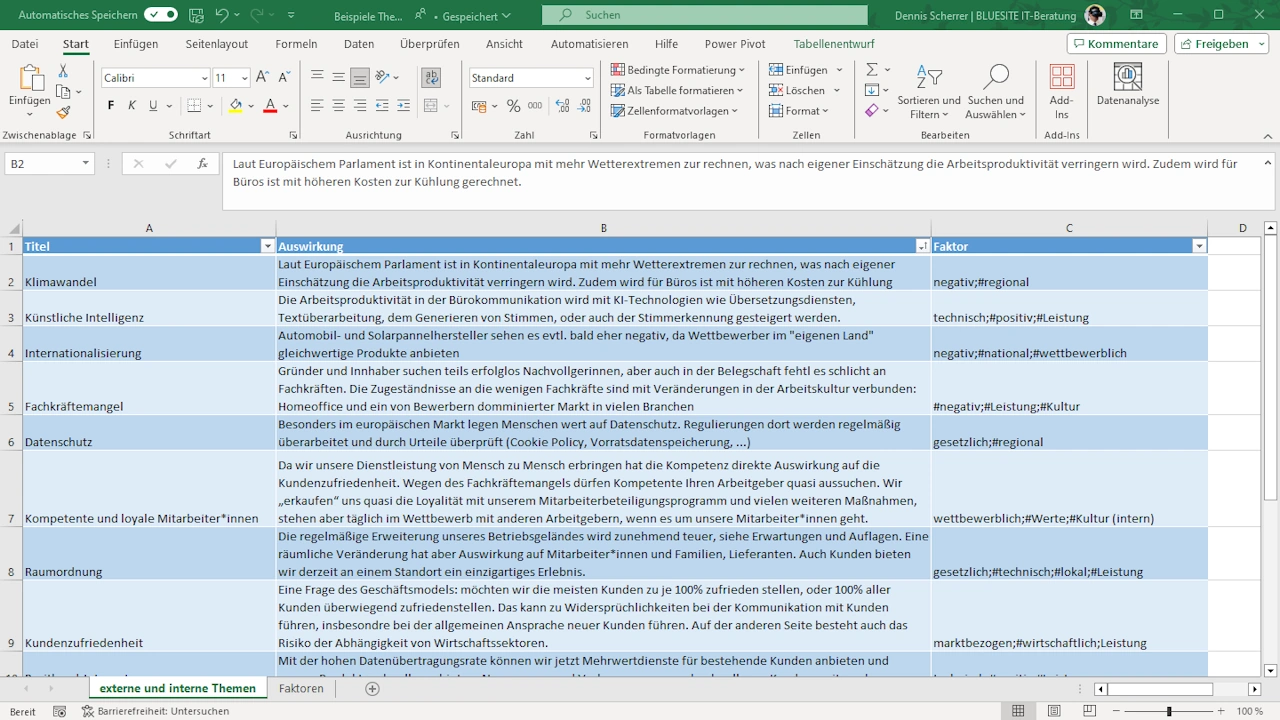Center align text horizontally
Viewport: 1280px width, 720px height.
point(338,106)
